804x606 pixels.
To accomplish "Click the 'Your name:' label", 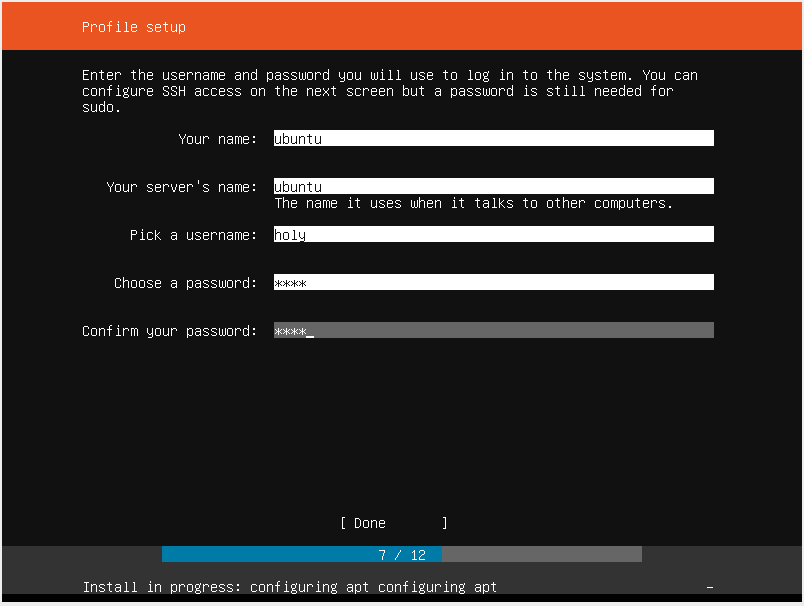I will pos(217,139).
